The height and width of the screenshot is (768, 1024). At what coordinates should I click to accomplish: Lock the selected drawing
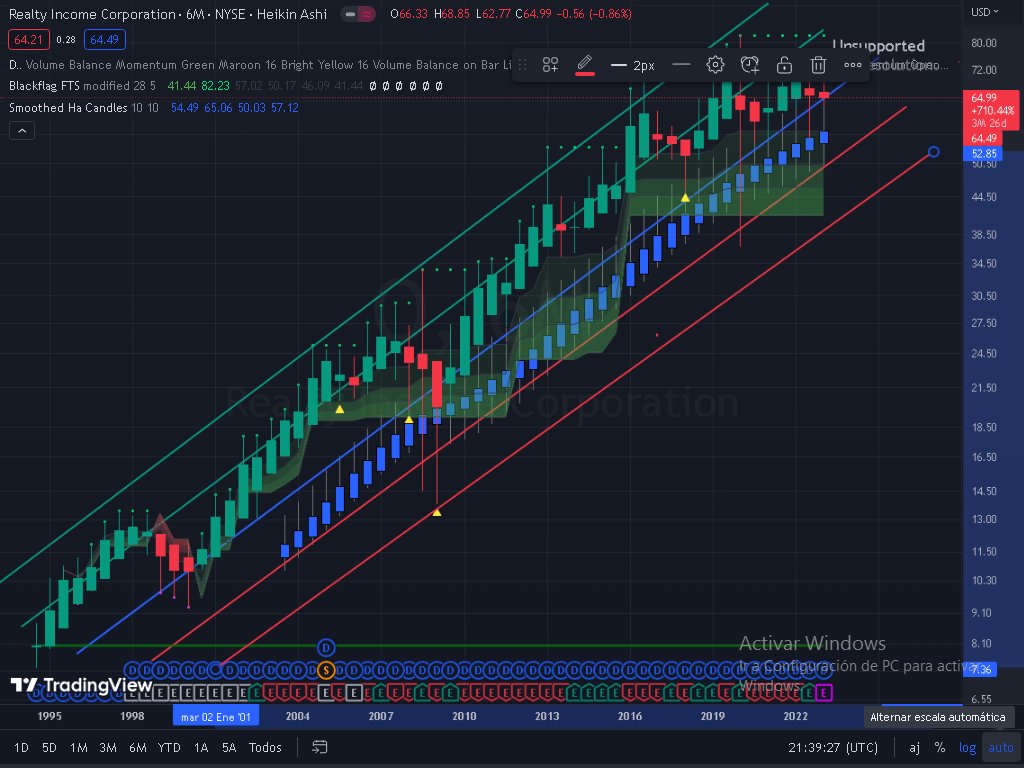tap(784, 65)
